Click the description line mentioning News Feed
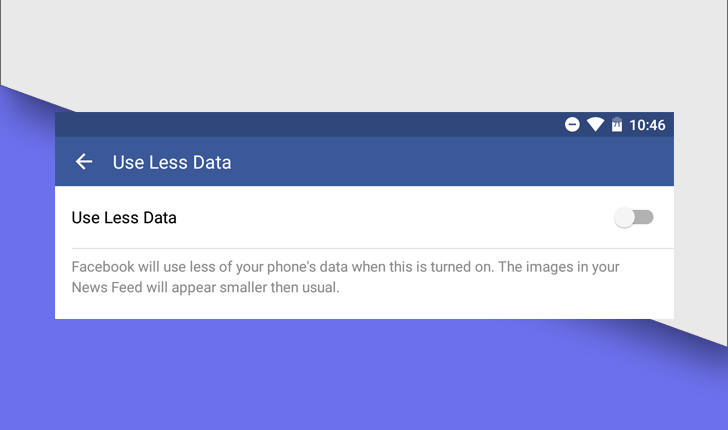Image resolution: width=728 pixels, height=430 pixels. [205, 288]
